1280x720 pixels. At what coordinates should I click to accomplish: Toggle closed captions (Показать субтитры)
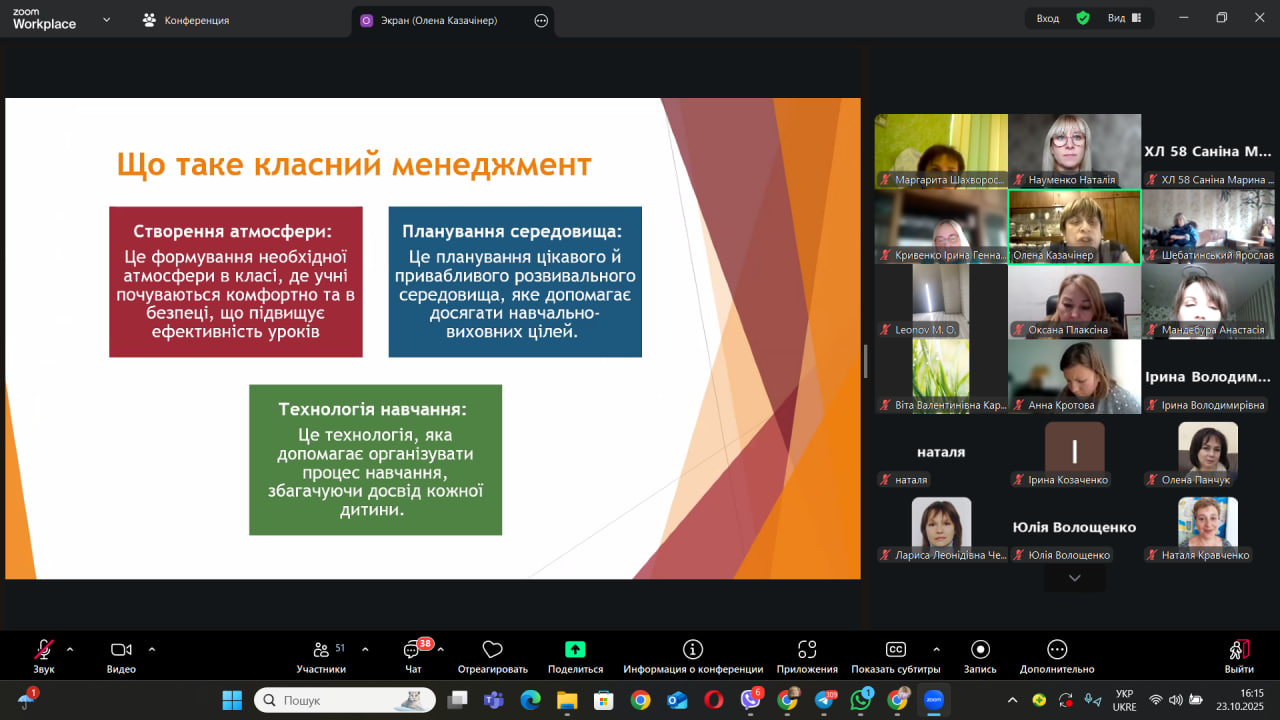click(x=895, y=656)
